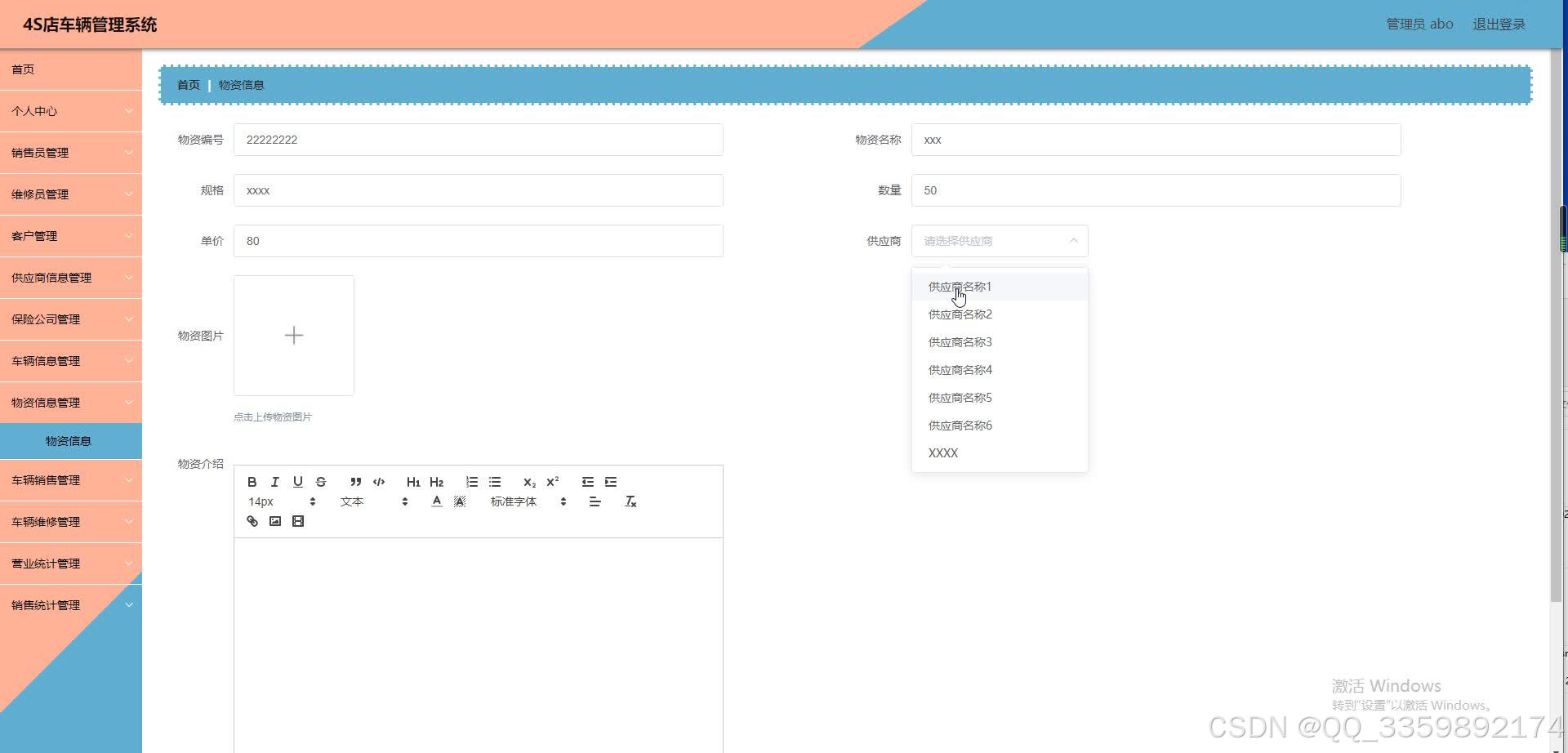Open the 物资信息 submenu item
The width and height of the screenshot is (1568, 753).
pyautogui.click(x=71, y=441)
